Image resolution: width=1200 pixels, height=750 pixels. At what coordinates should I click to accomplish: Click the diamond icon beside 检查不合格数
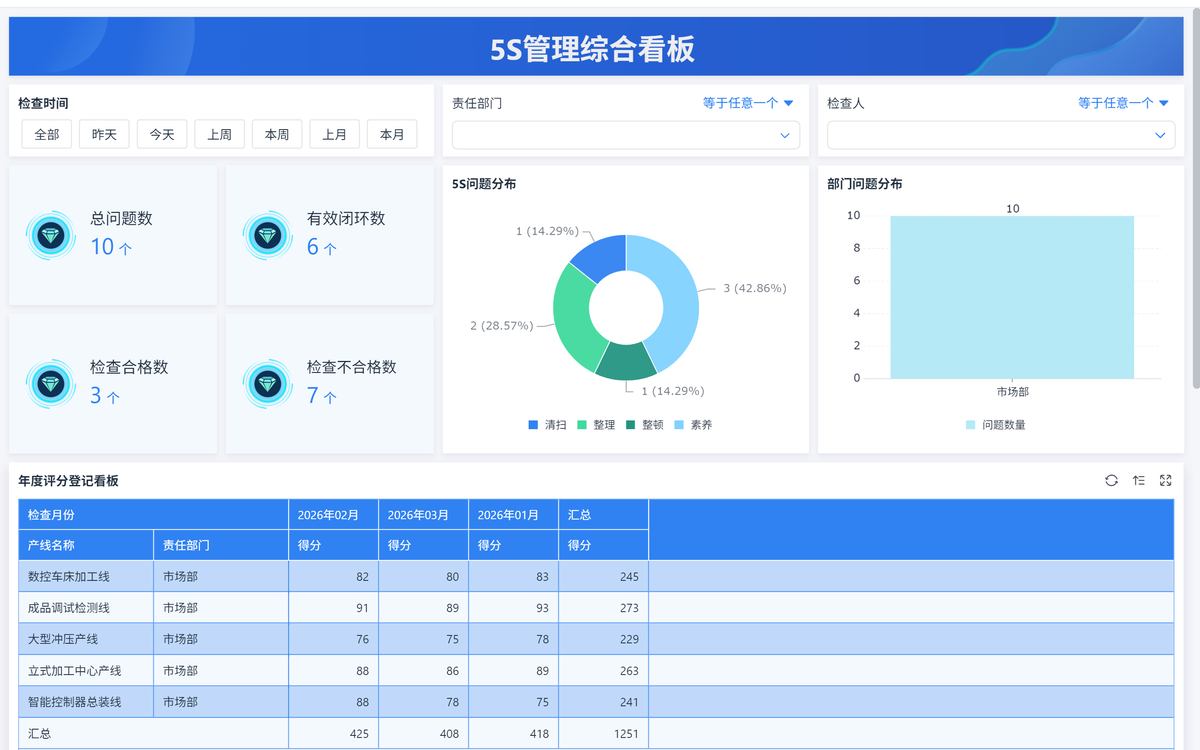pyautogui.click(x=267, y=383)
